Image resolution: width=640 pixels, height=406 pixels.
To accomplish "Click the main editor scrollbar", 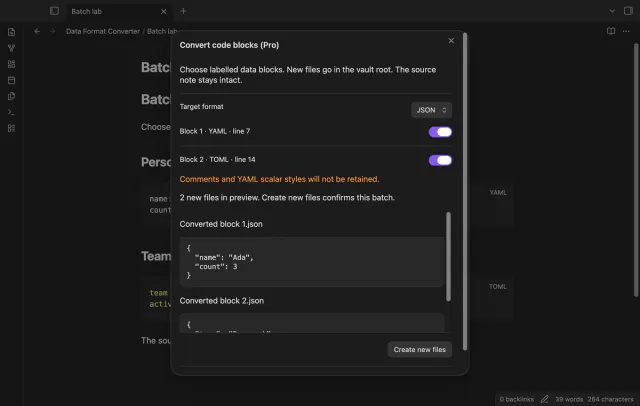I will coord(636,169).
